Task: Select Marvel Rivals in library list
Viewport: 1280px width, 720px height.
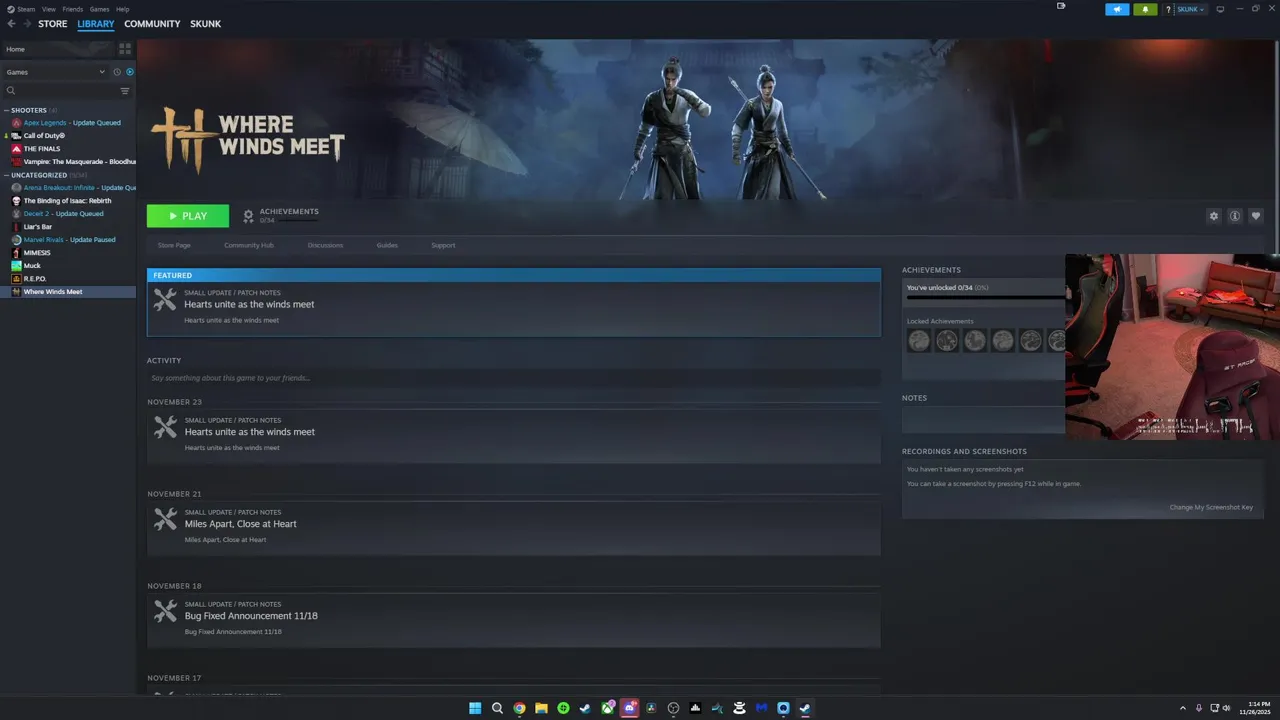Action: tap(68, 240)
